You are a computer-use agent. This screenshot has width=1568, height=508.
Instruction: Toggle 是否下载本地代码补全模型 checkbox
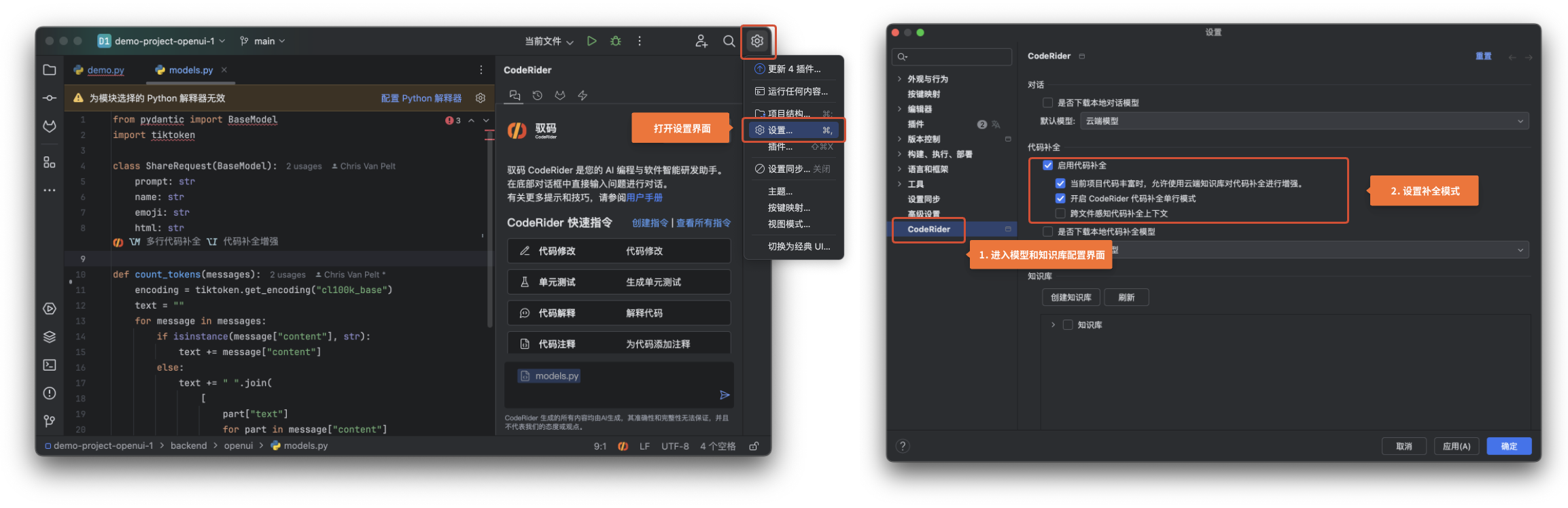[x=1047, y=232]
